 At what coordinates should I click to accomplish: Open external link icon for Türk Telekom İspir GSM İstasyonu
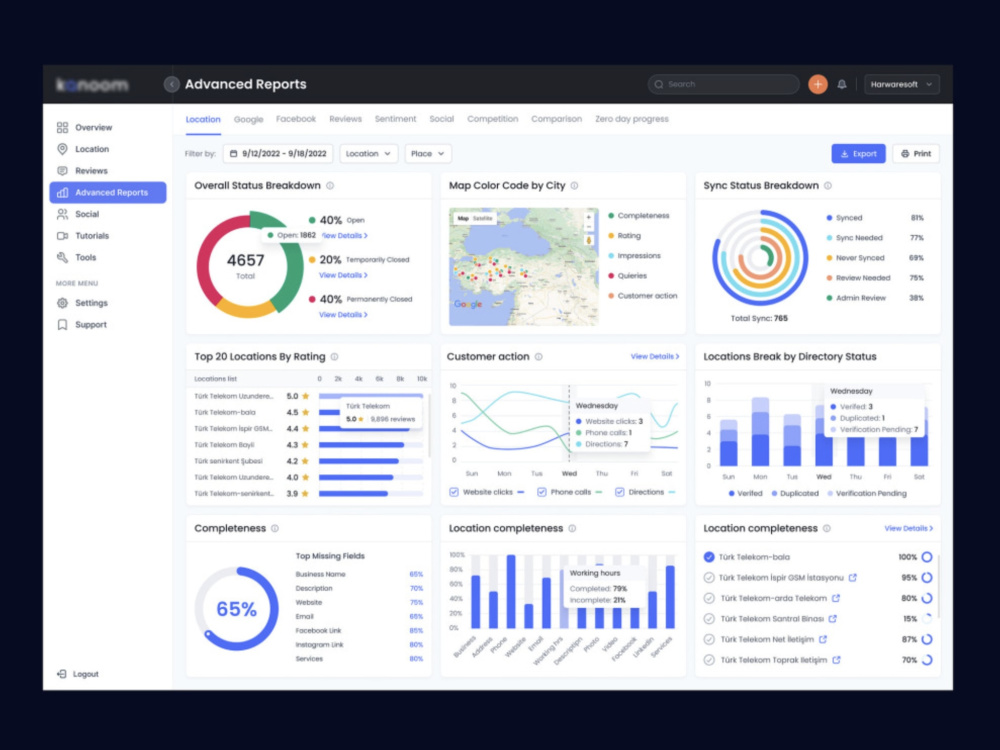point(853,578)
